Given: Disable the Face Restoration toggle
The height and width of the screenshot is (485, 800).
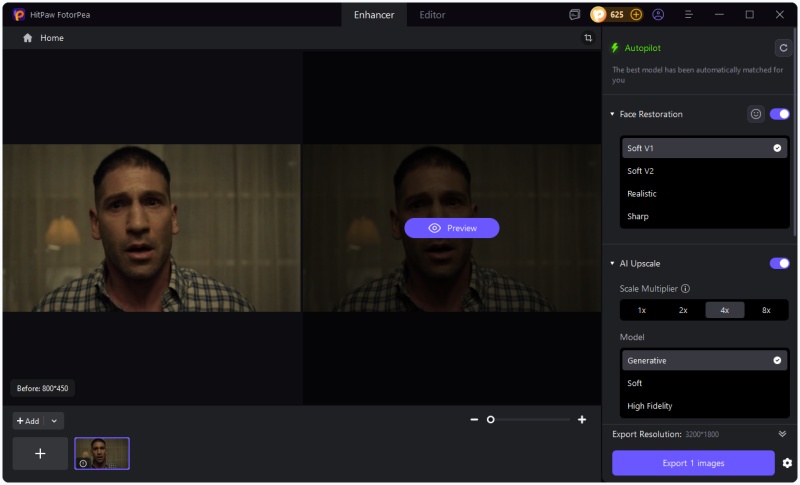Looking at the screenshot, I should click(779, 114).
